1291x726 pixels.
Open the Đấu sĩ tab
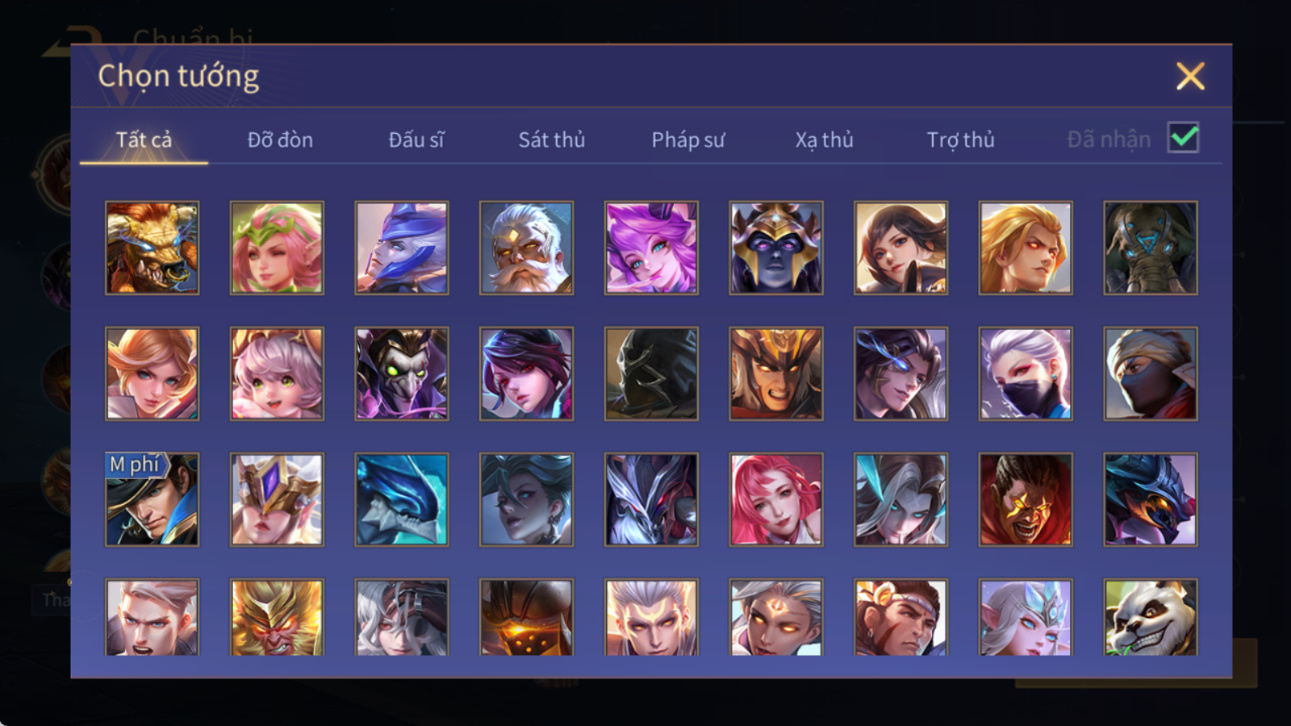tap(416, 140)
